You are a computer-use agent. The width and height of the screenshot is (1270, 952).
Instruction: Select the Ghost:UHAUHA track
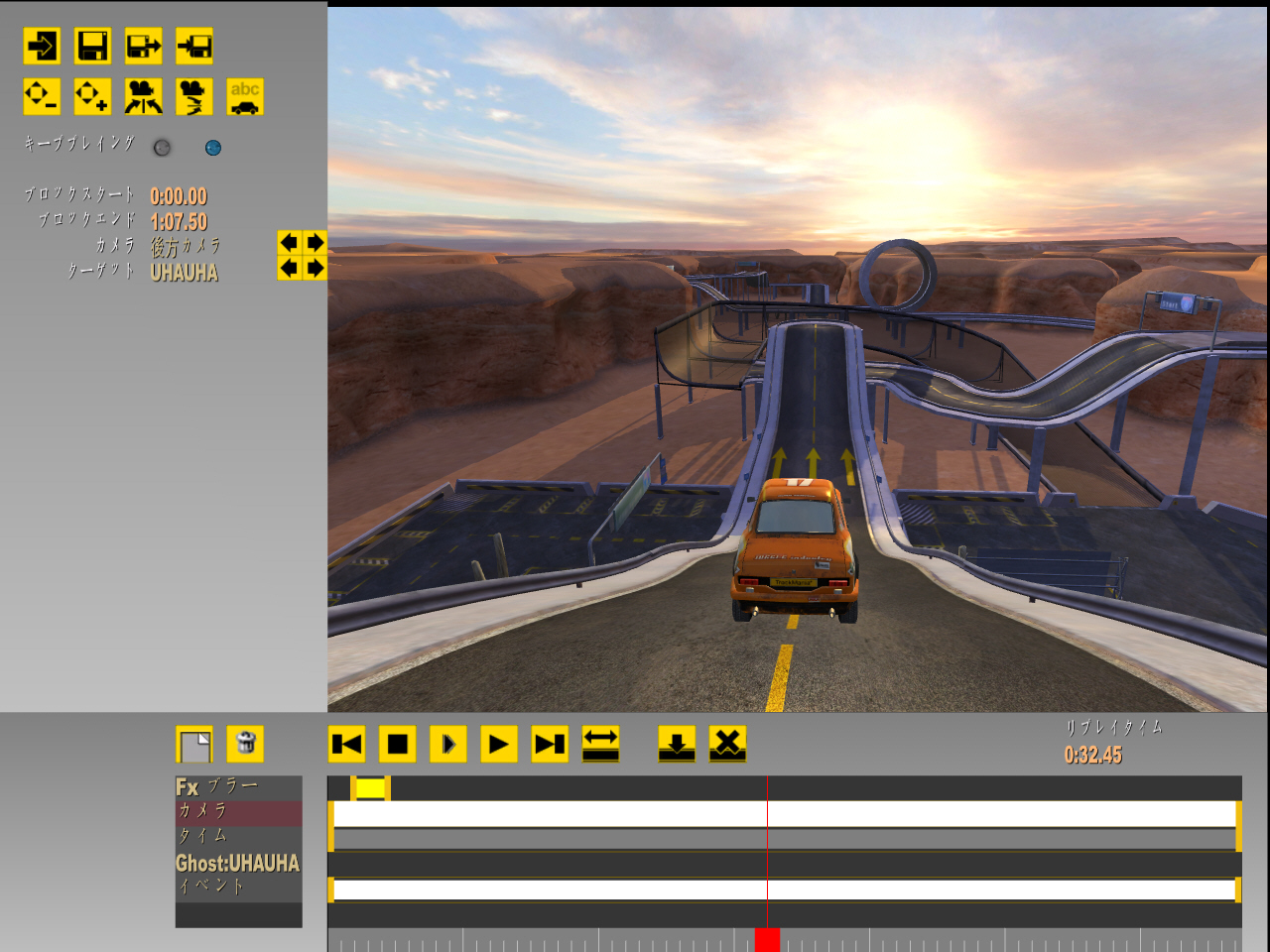coord(238,864)
